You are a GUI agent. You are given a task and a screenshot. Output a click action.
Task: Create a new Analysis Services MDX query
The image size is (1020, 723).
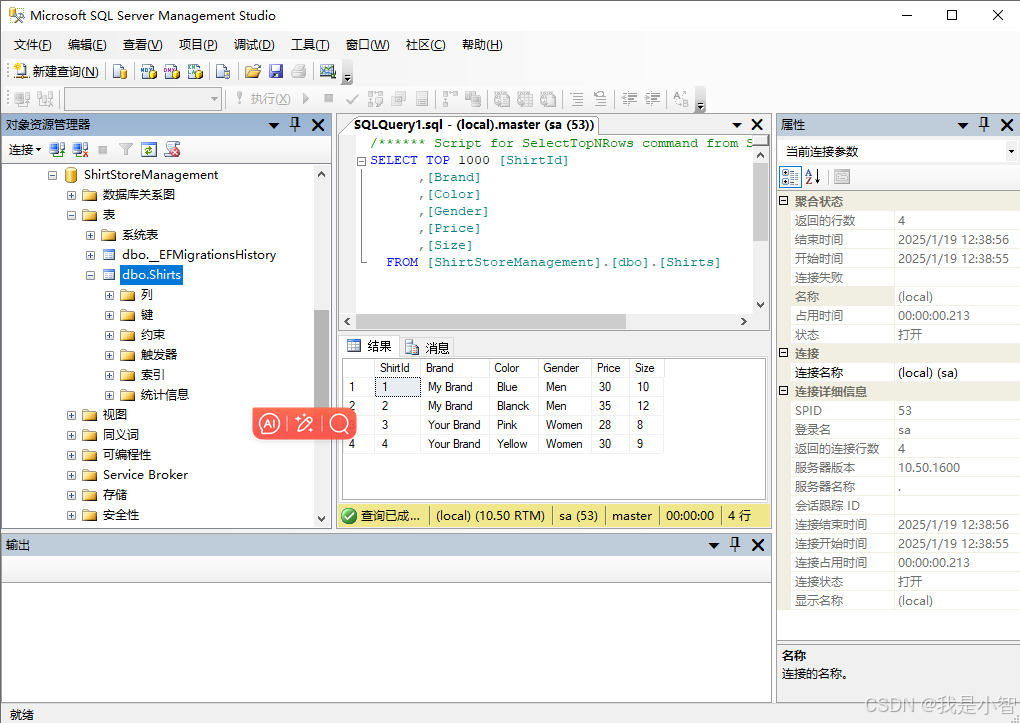click(149, 71)
